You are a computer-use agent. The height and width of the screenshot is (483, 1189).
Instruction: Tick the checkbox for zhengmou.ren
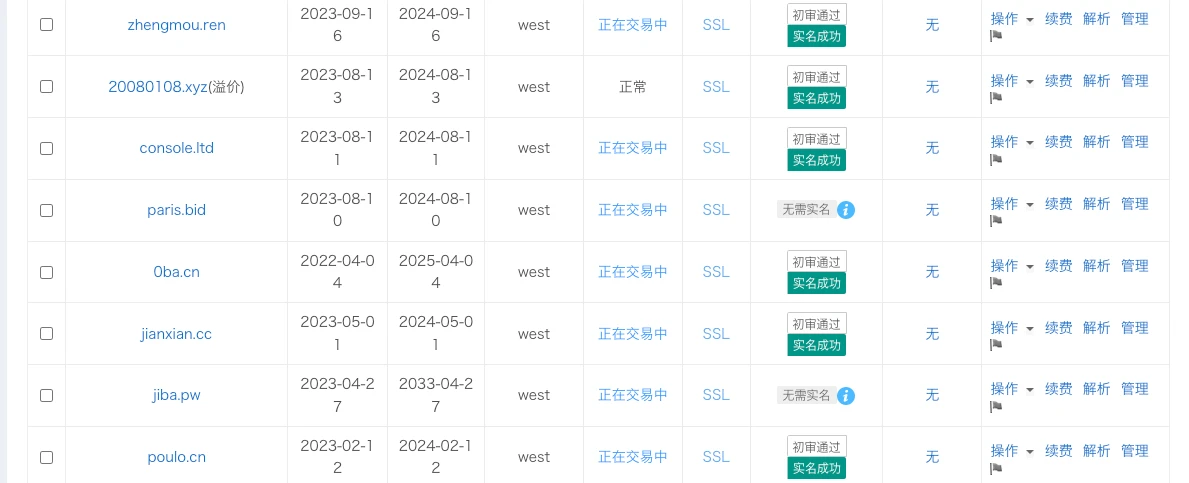(47, 25)
